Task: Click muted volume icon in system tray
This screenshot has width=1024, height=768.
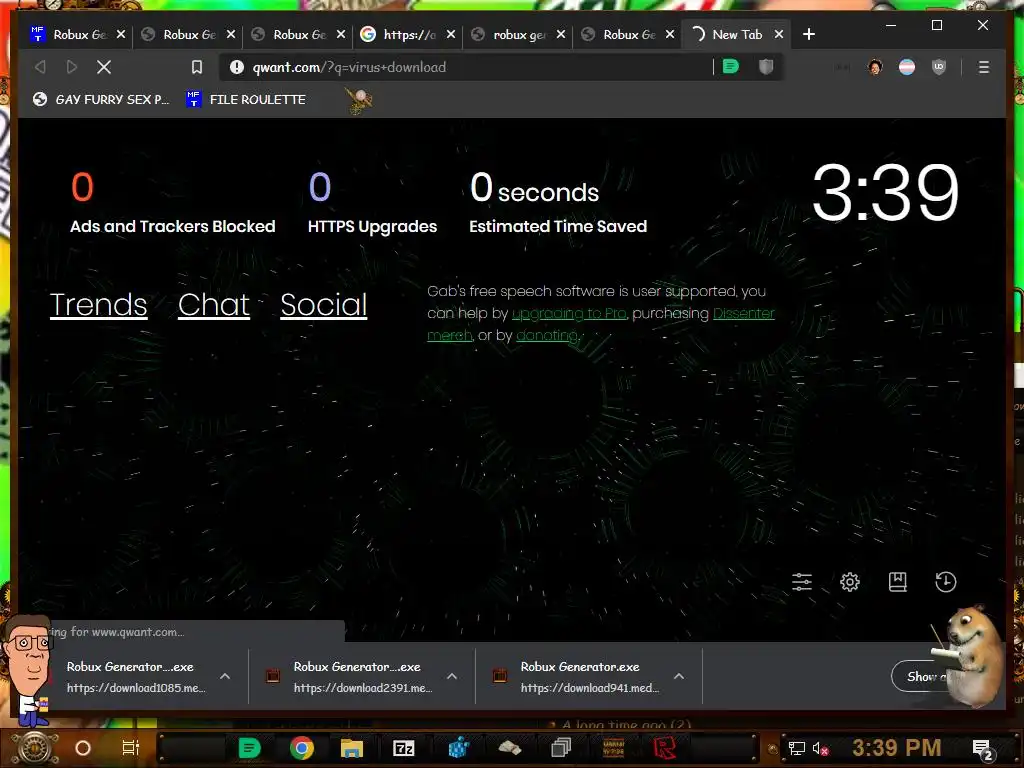Action: (820, 748)
